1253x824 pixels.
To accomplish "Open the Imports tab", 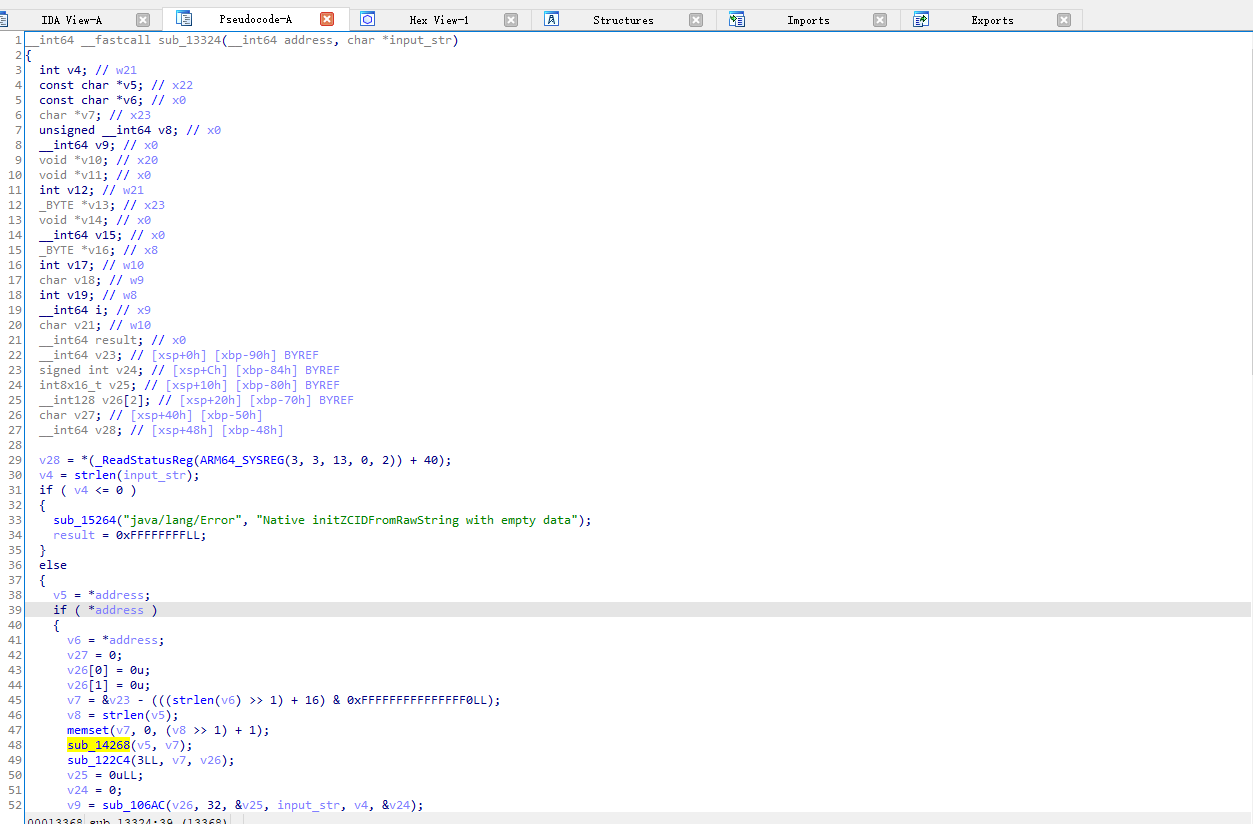I will click(808, 20).
